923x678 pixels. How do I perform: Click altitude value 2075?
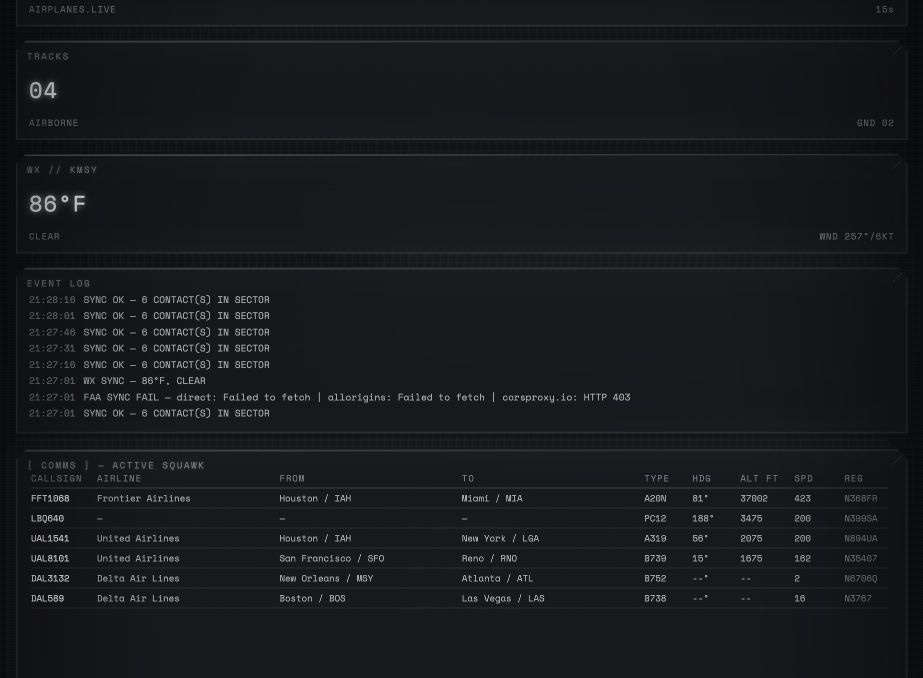pos(751,539)
